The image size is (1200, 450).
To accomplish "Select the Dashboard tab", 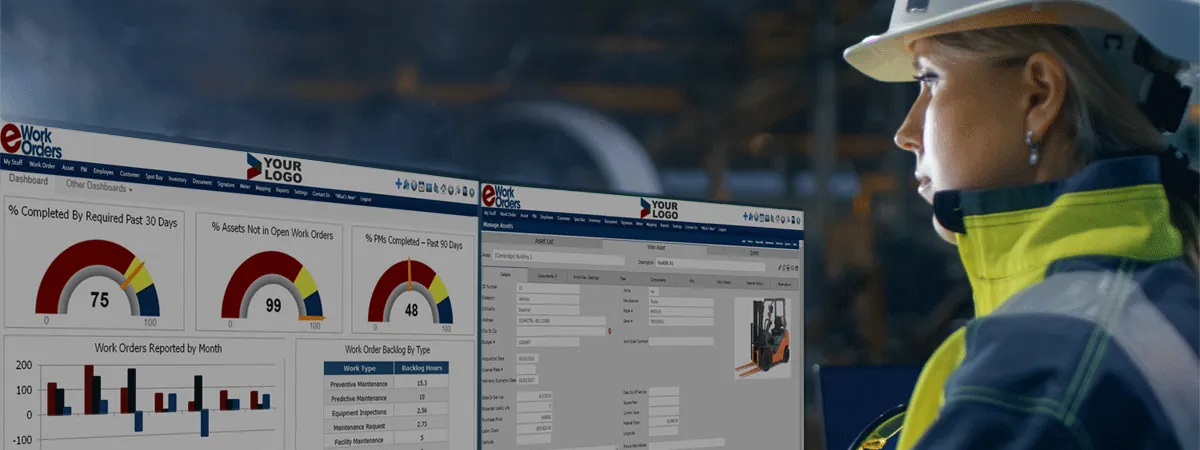I will click(28, 180).
